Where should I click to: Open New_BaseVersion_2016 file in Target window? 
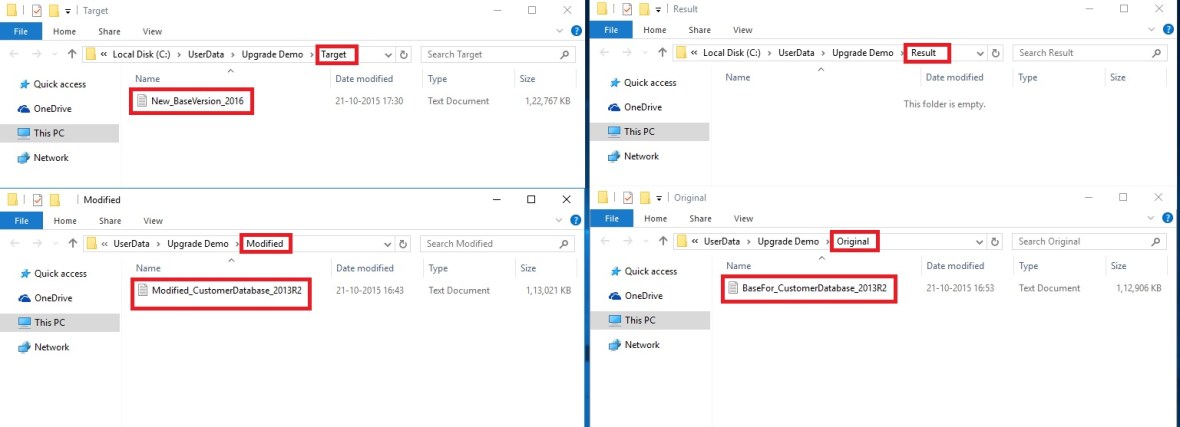196,101
